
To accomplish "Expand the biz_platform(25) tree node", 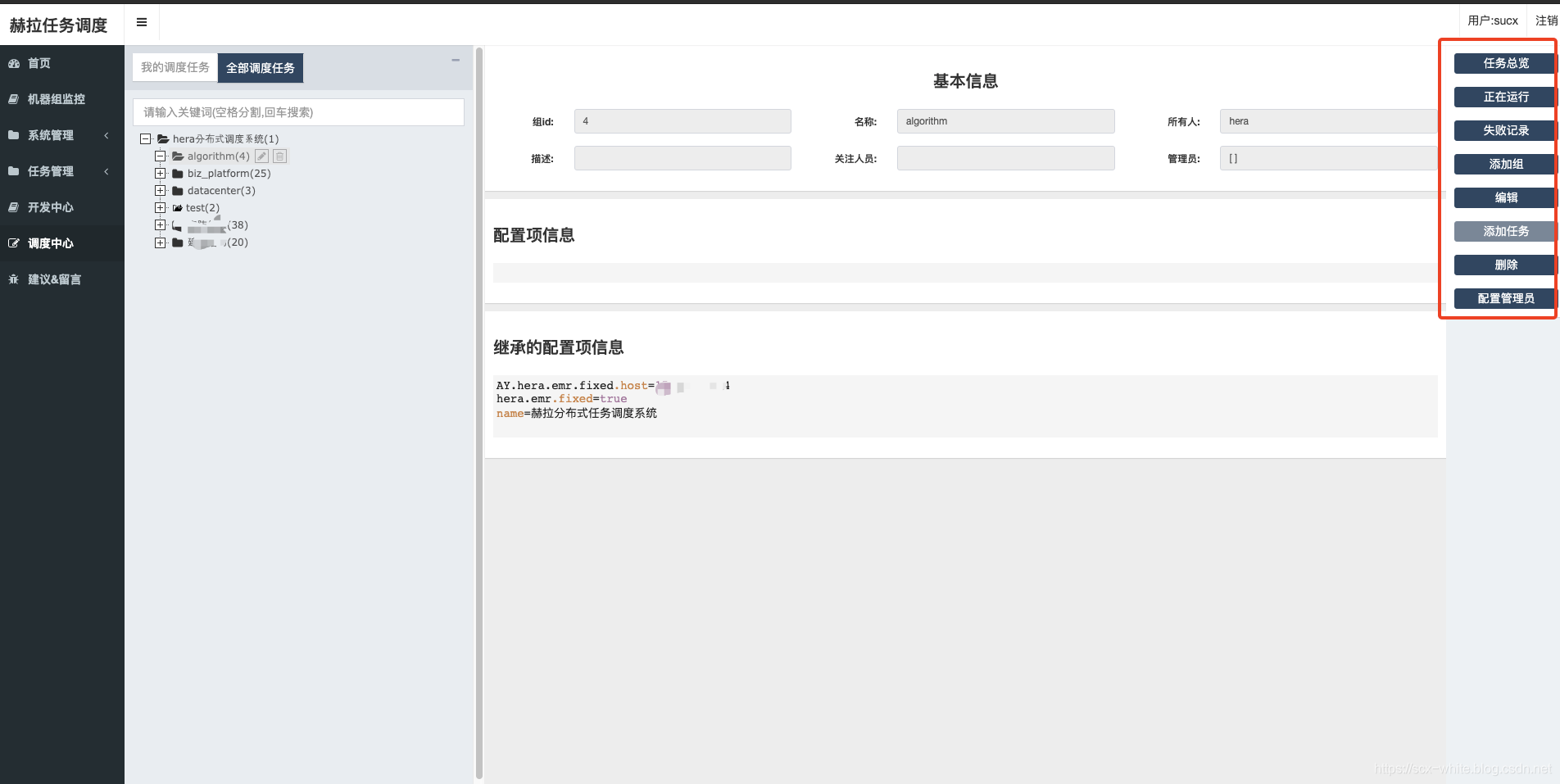I will 161,173.
